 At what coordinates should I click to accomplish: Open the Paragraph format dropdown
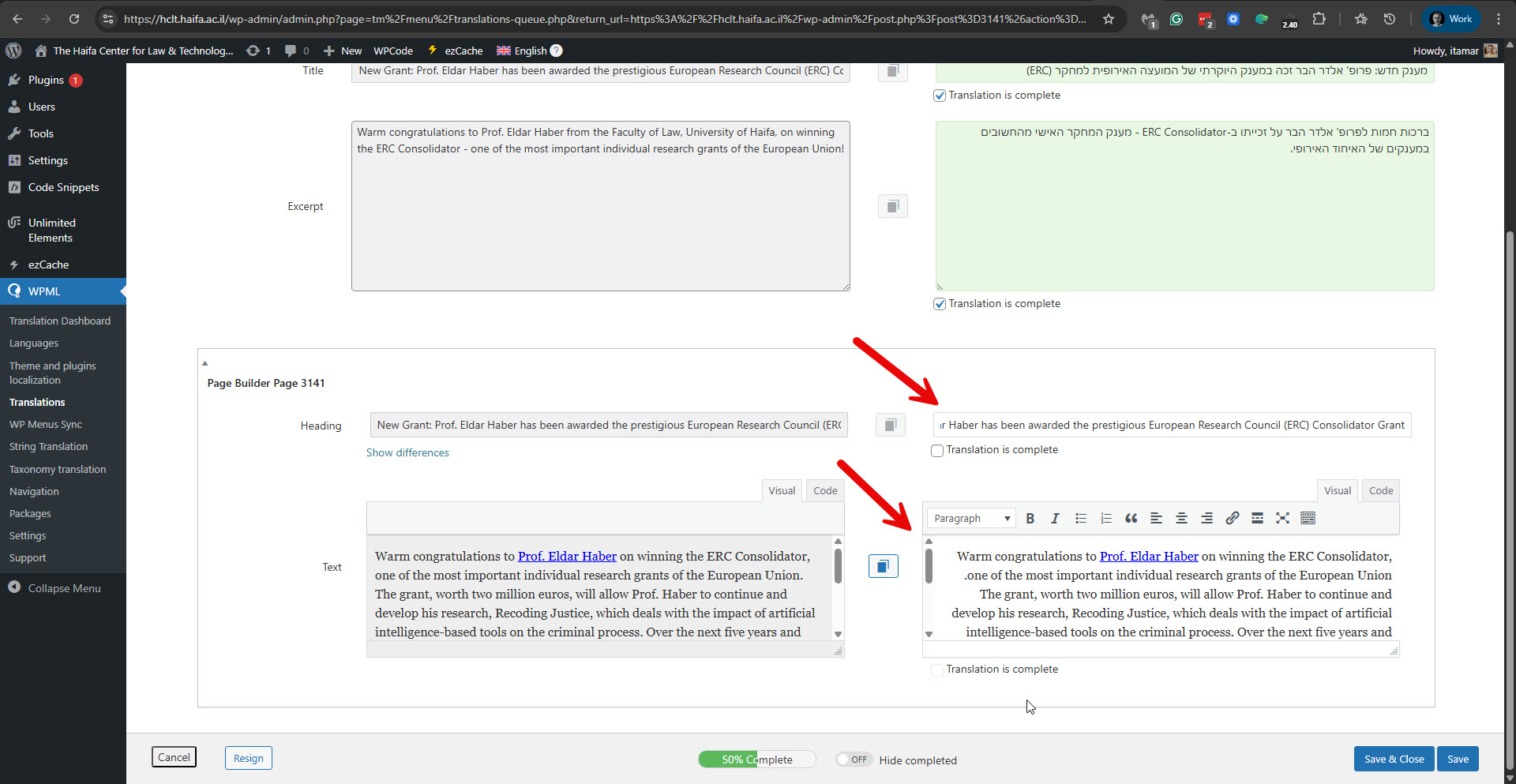pyautogui.click(x=971, y=519)
